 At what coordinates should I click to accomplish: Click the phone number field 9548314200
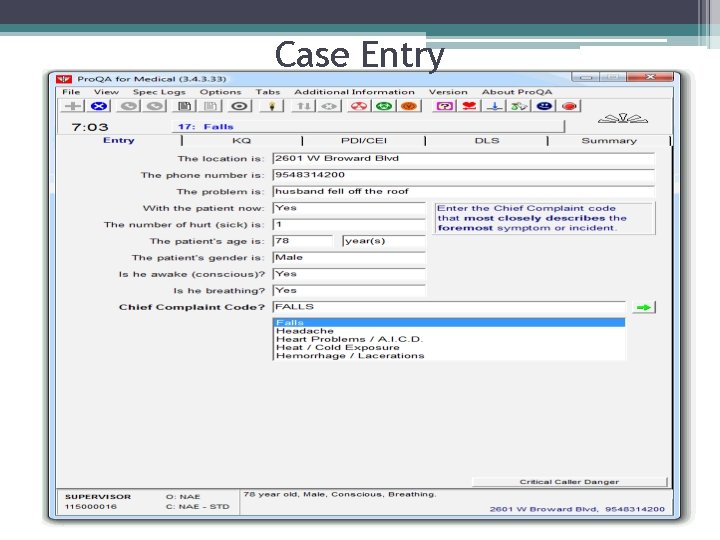click(x=463, y=175)
